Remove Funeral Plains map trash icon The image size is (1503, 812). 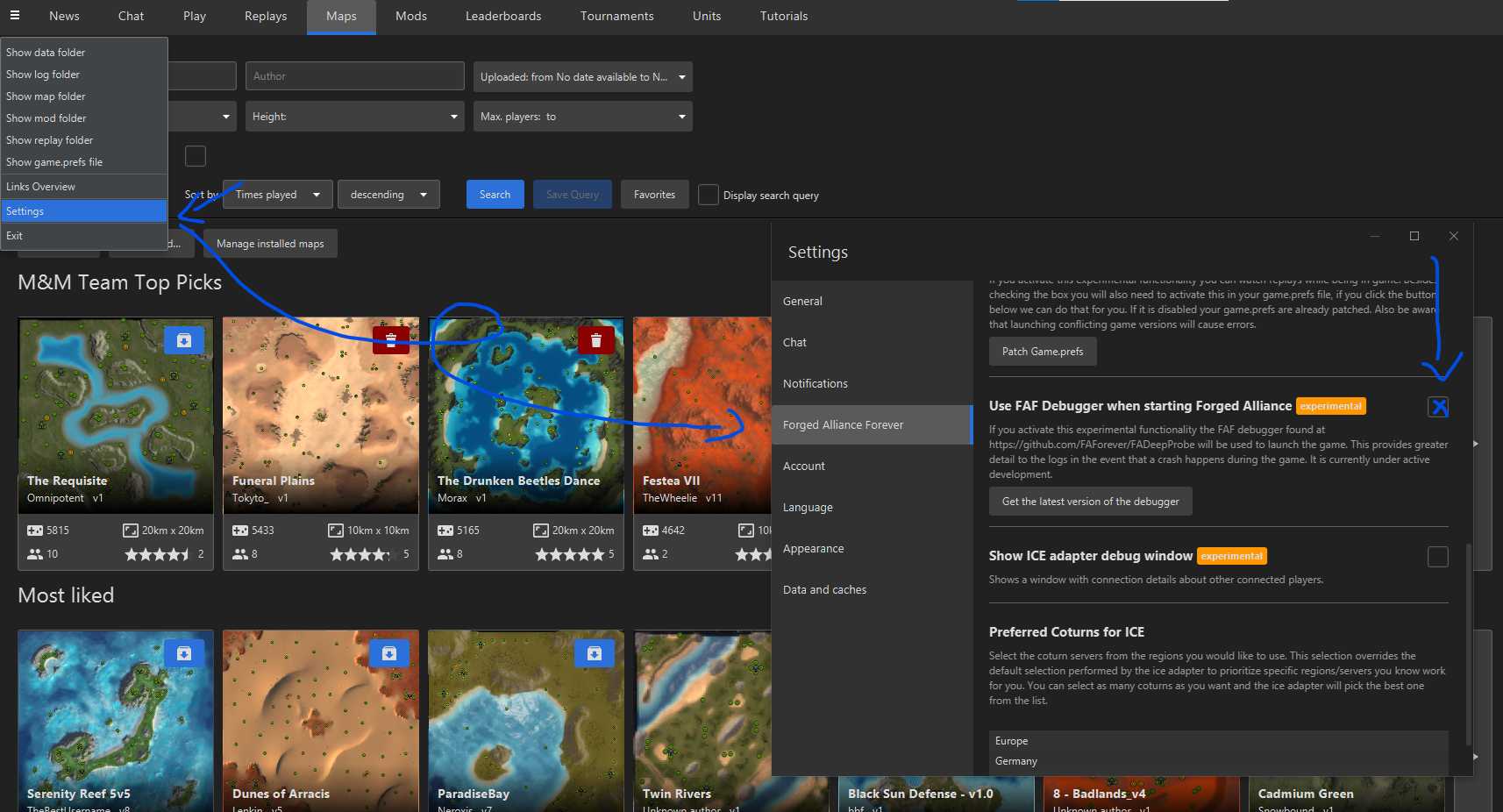391,339
